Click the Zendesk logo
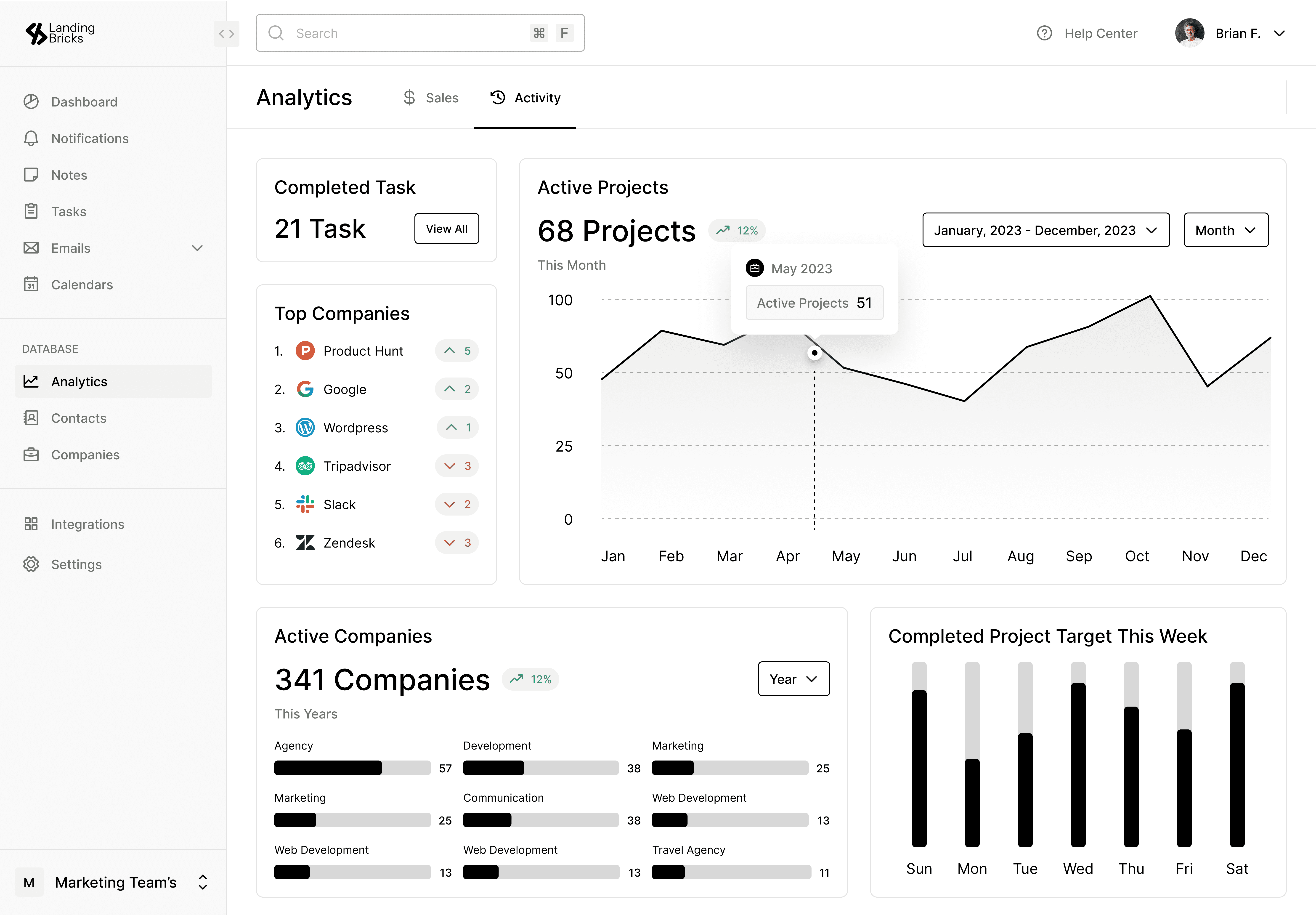 (x=305, y=543)
